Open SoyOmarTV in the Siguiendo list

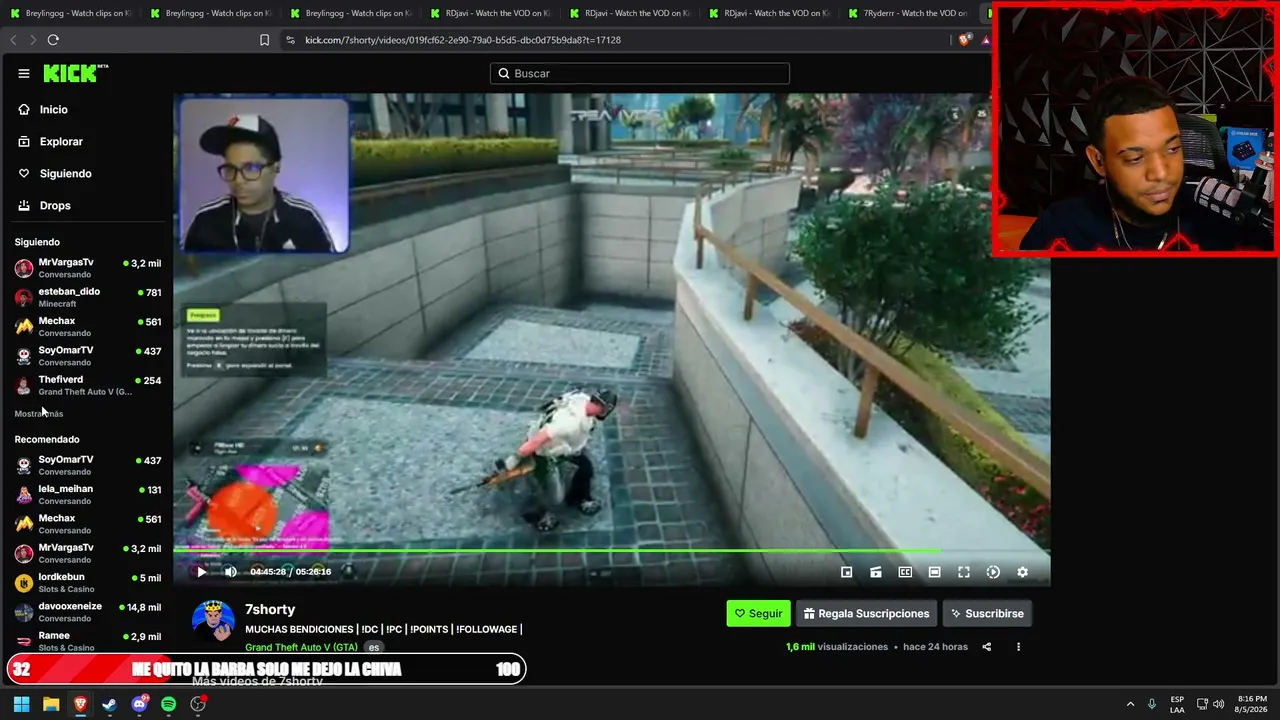tap(87, 356)
